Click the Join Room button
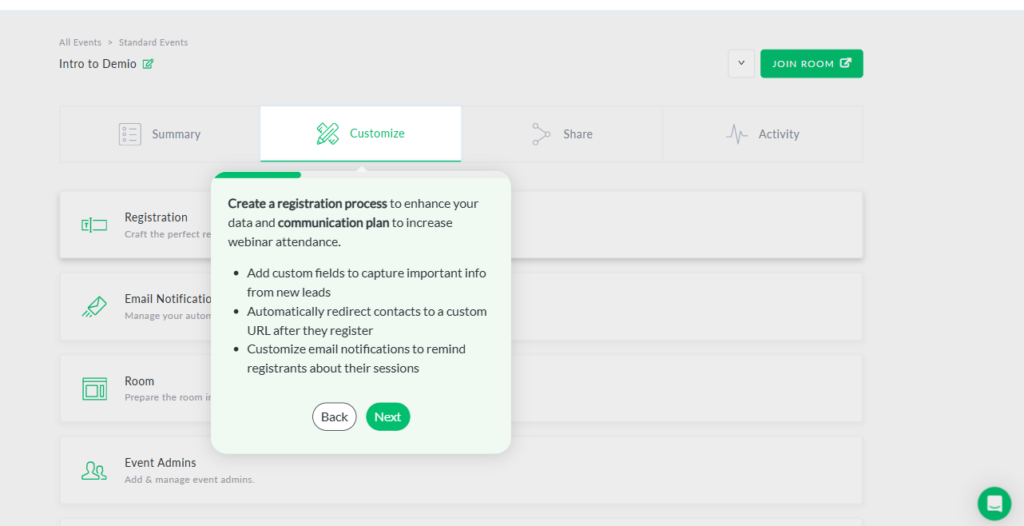 point(812,63)
